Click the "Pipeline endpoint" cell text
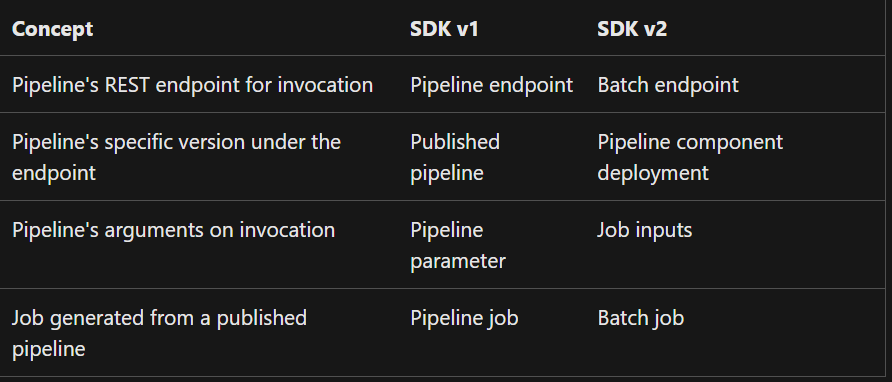 pyautogui.click(x=492, y=85)
